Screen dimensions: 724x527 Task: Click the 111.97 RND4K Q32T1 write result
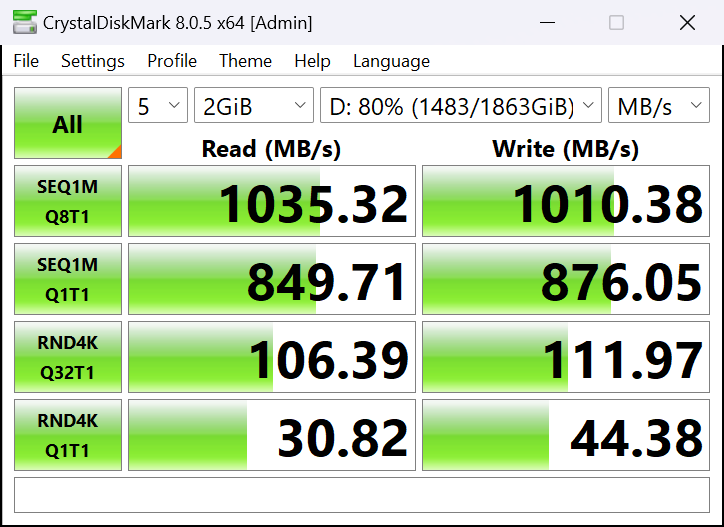(x=566, y=357)
